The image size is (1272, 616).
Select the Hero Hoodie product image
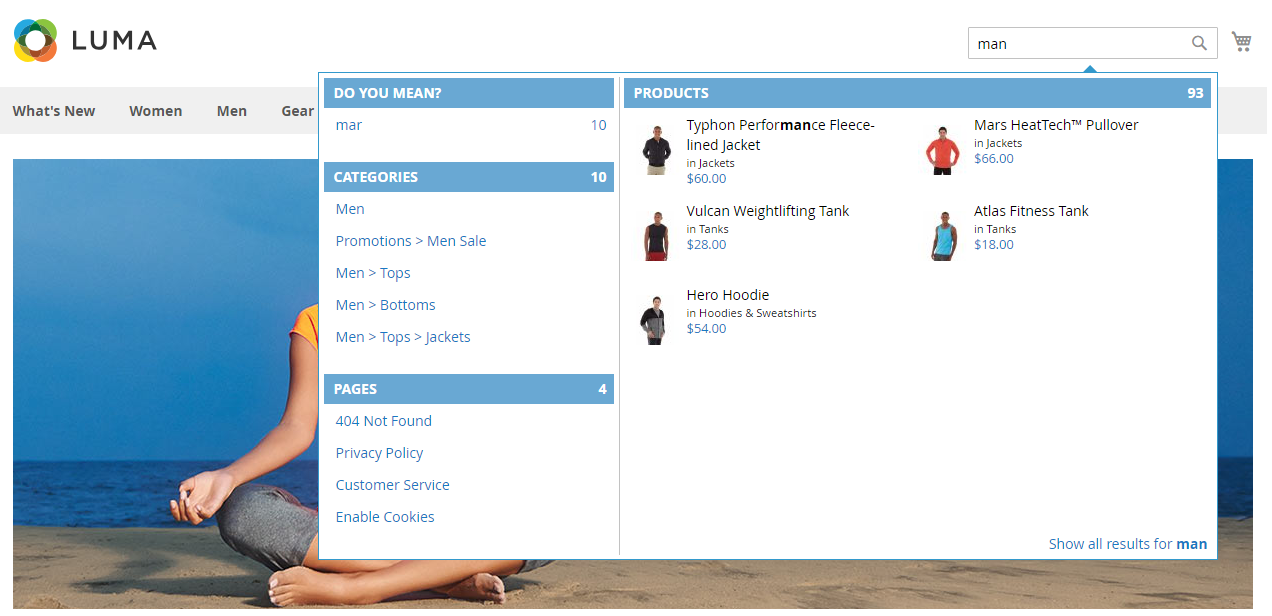[653, 320]
